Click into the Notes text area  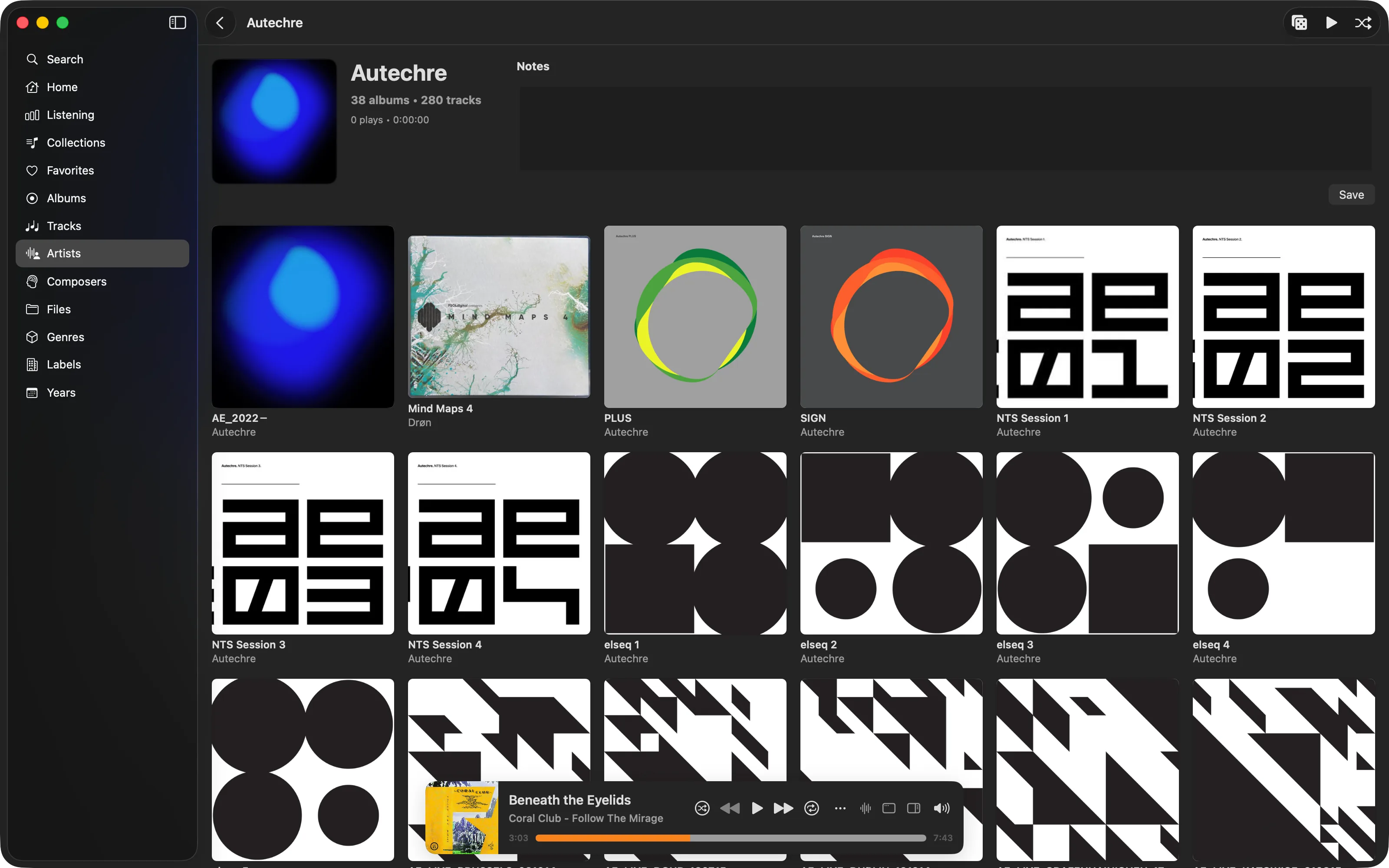[x=945, y=128]
